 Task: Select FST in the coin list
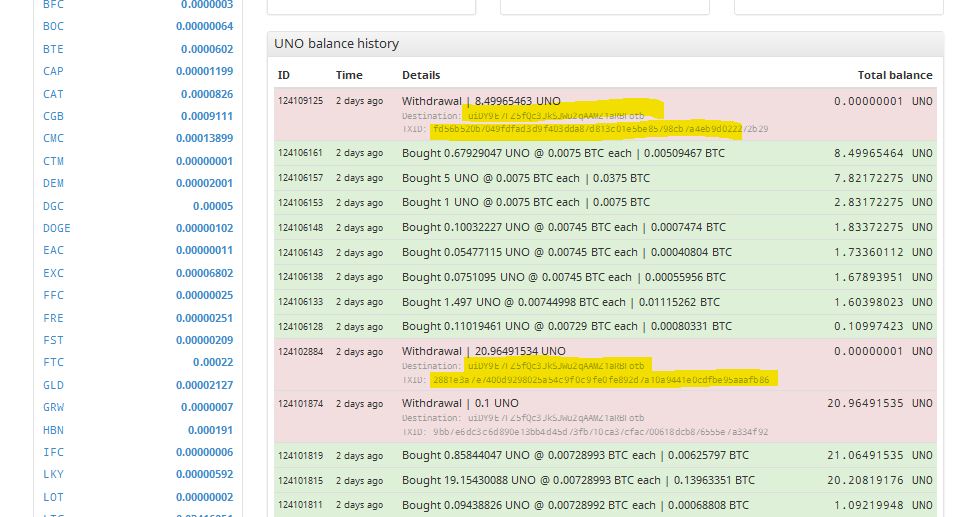pos(53,340)
